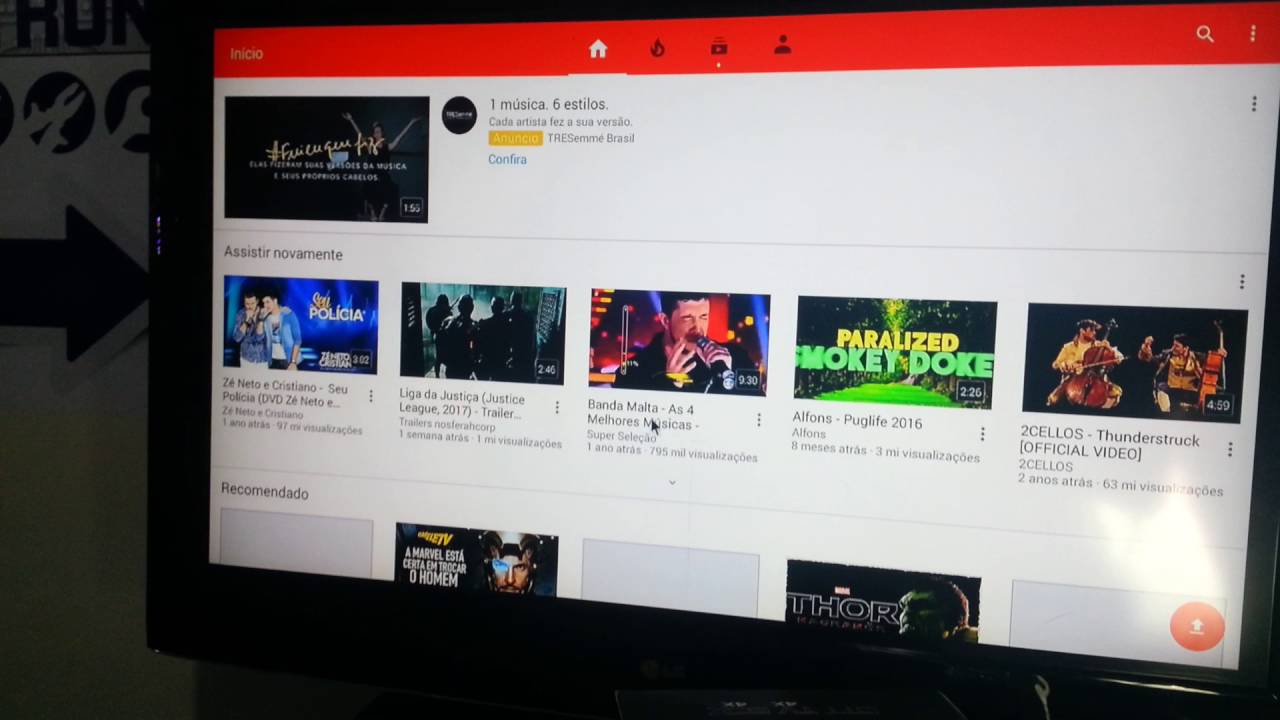Click the Recomendado heading
Image resolution: width=1280 pixels, height=720 pixels.
264,492
